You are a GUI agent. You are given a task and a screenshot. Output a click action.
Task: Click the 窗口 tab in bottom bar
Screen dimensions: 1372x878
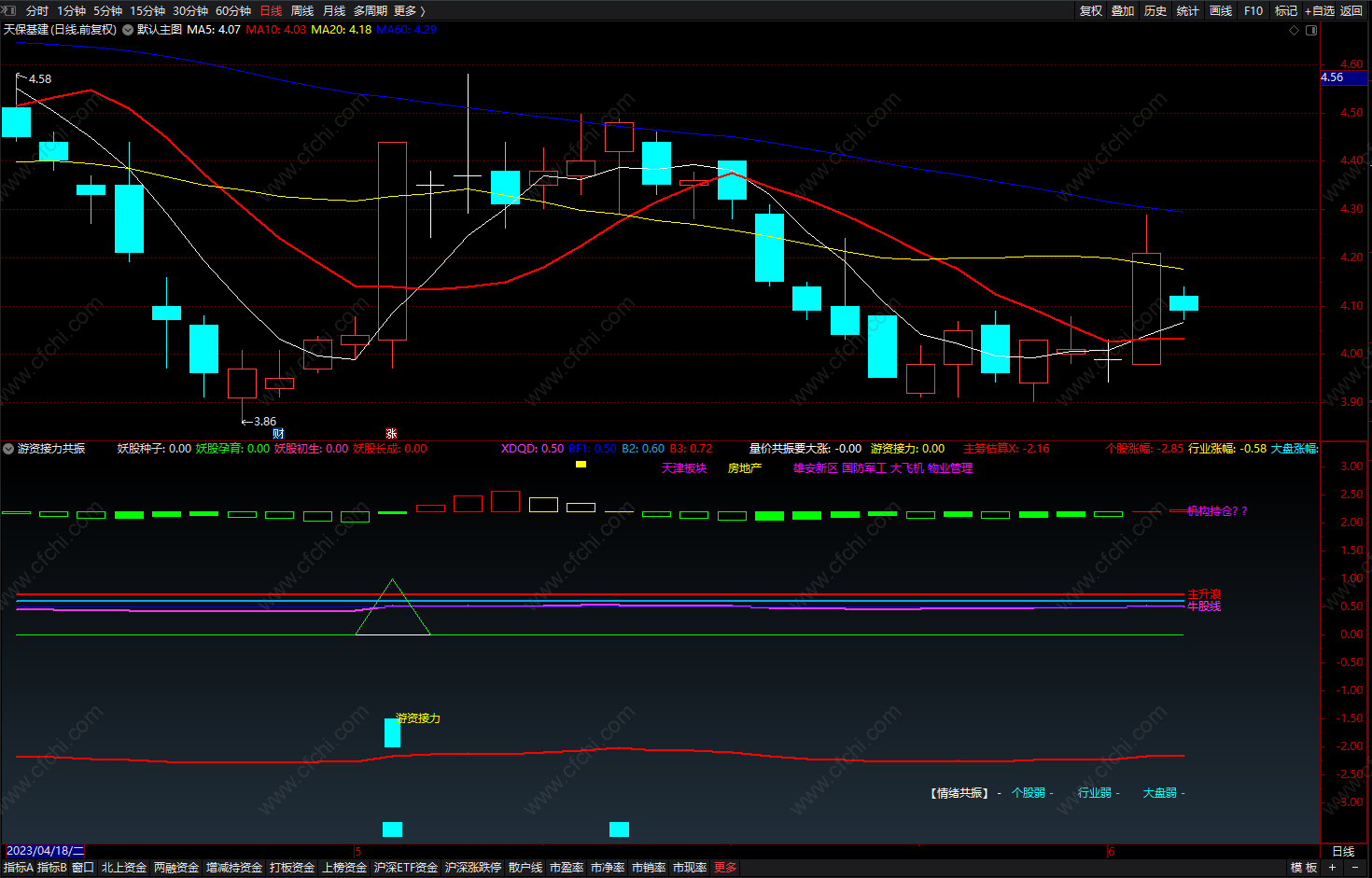pos(83,868)
